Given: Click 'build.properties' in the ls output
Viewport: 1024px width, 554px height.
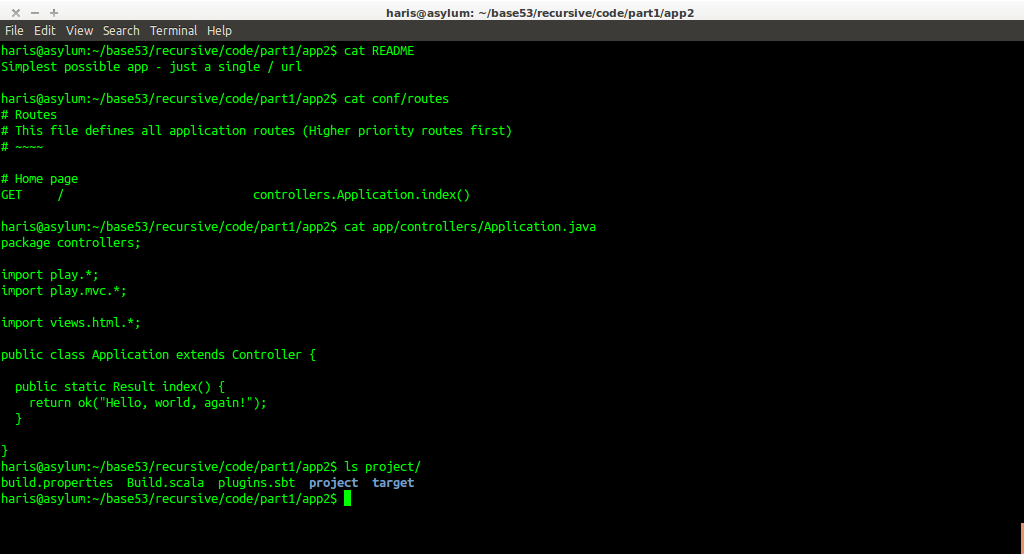Looking at the screenshot, I should [57, 483].
